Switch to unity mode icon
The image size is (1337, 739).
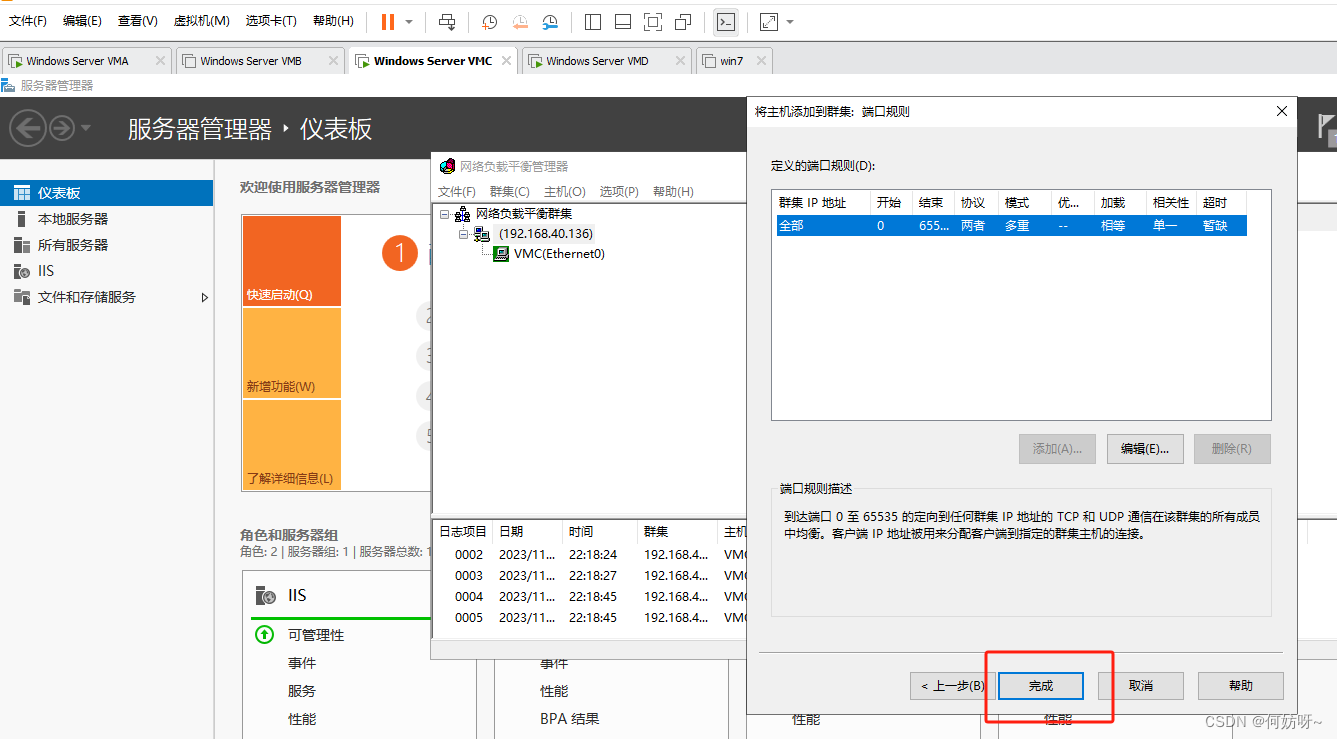pos(683,21)
